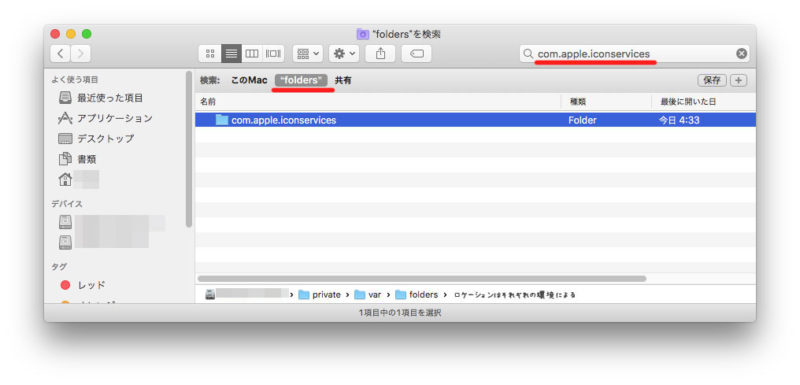800x385 pixels.
Task: Close the Finder window
Action: coord(55,34)
